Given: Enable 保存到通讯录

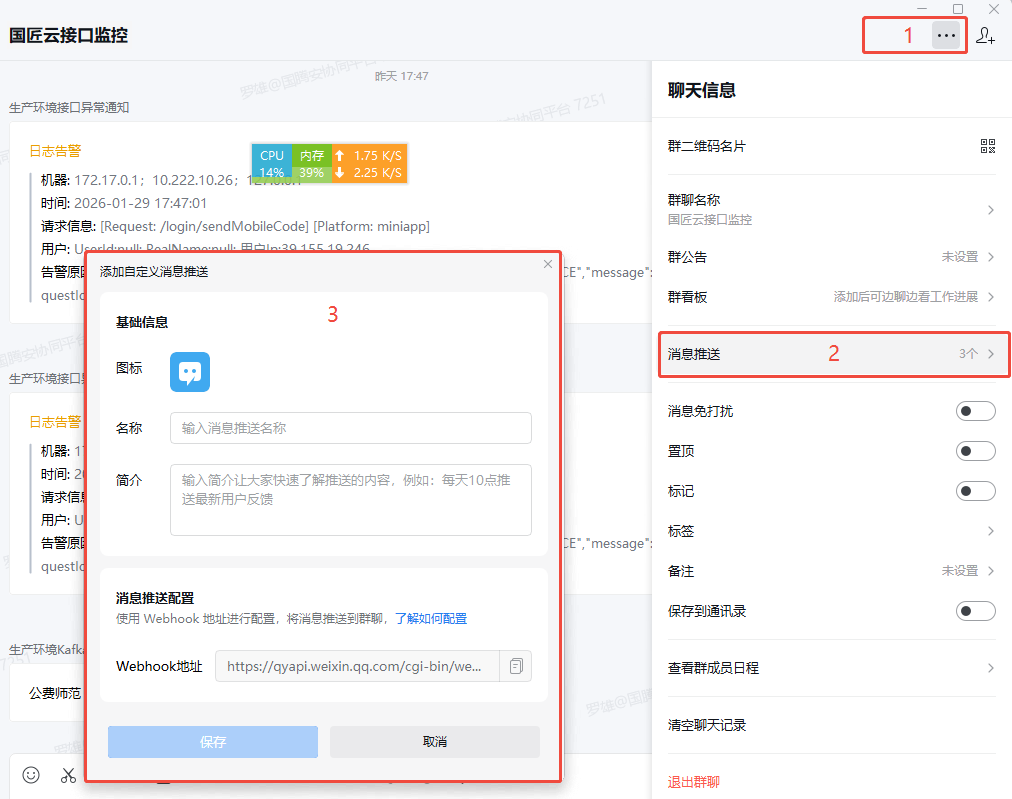Looking at the screenshot, I should point(975,610).
